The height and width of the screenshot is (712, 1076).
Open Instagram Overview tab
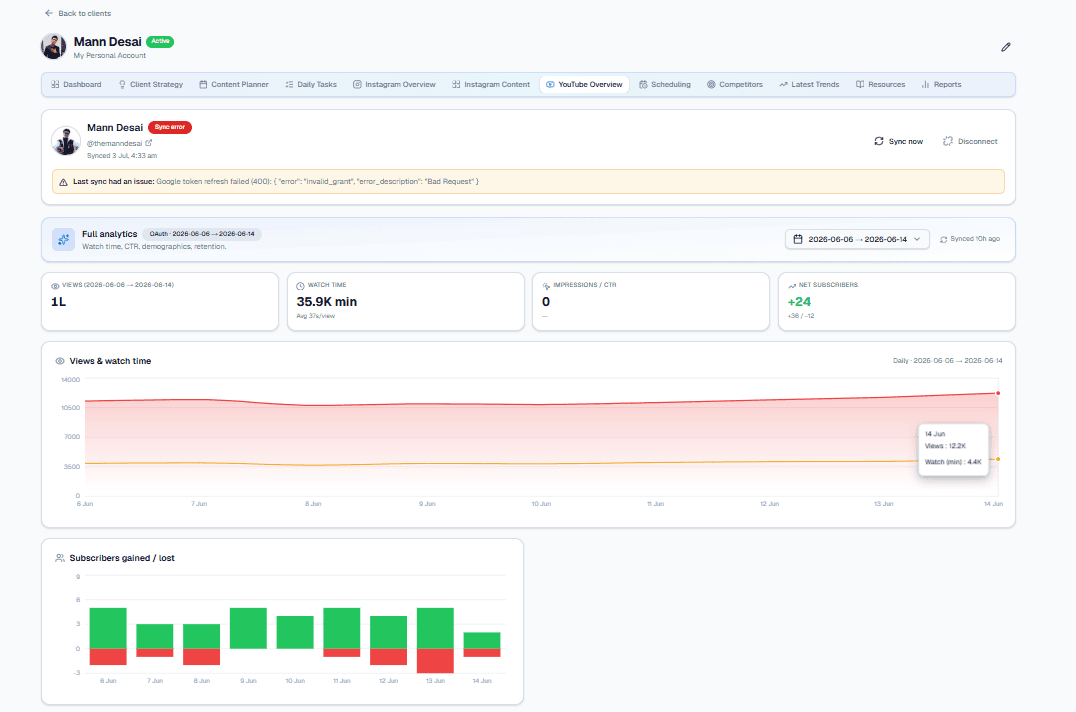tap(394, 84)
